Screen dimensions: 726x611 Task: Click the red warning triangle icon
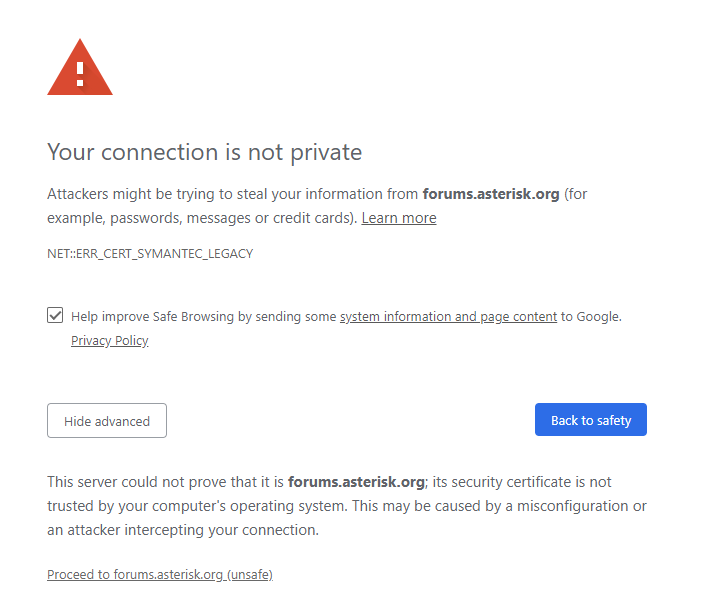point(80,68)
